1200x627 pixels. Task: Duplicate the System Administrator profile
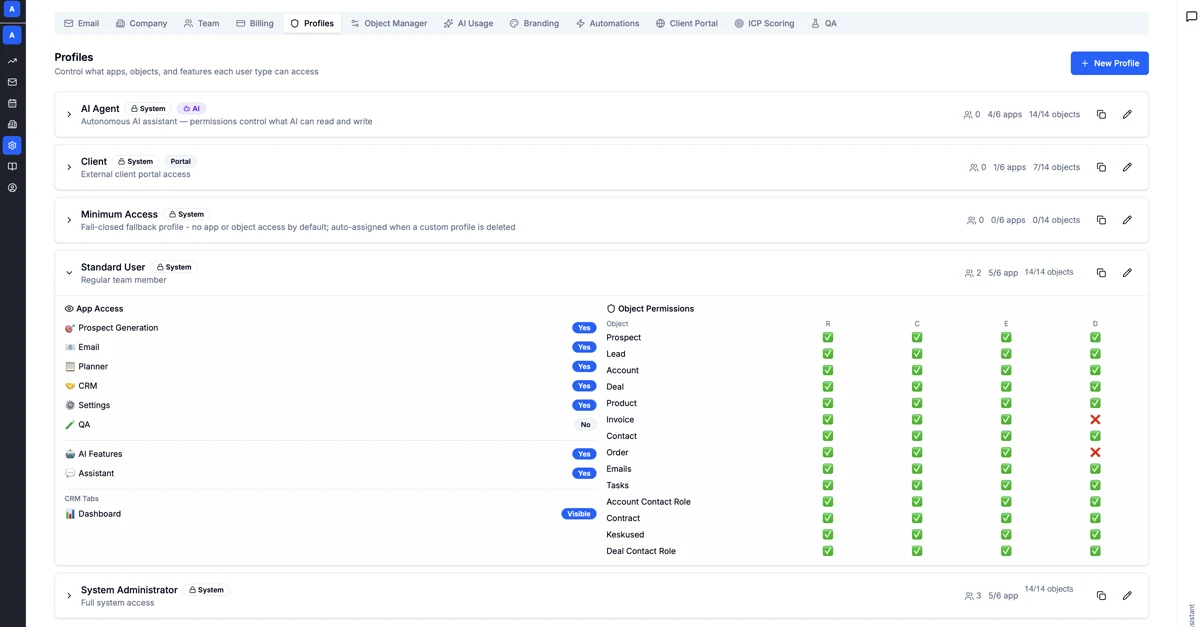click(1101, 595)
